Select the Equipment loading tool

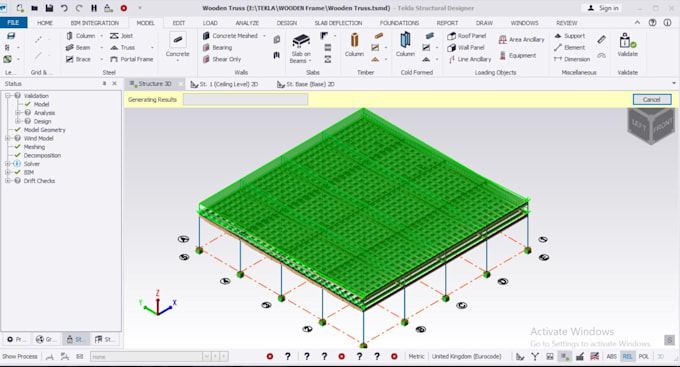517,56
